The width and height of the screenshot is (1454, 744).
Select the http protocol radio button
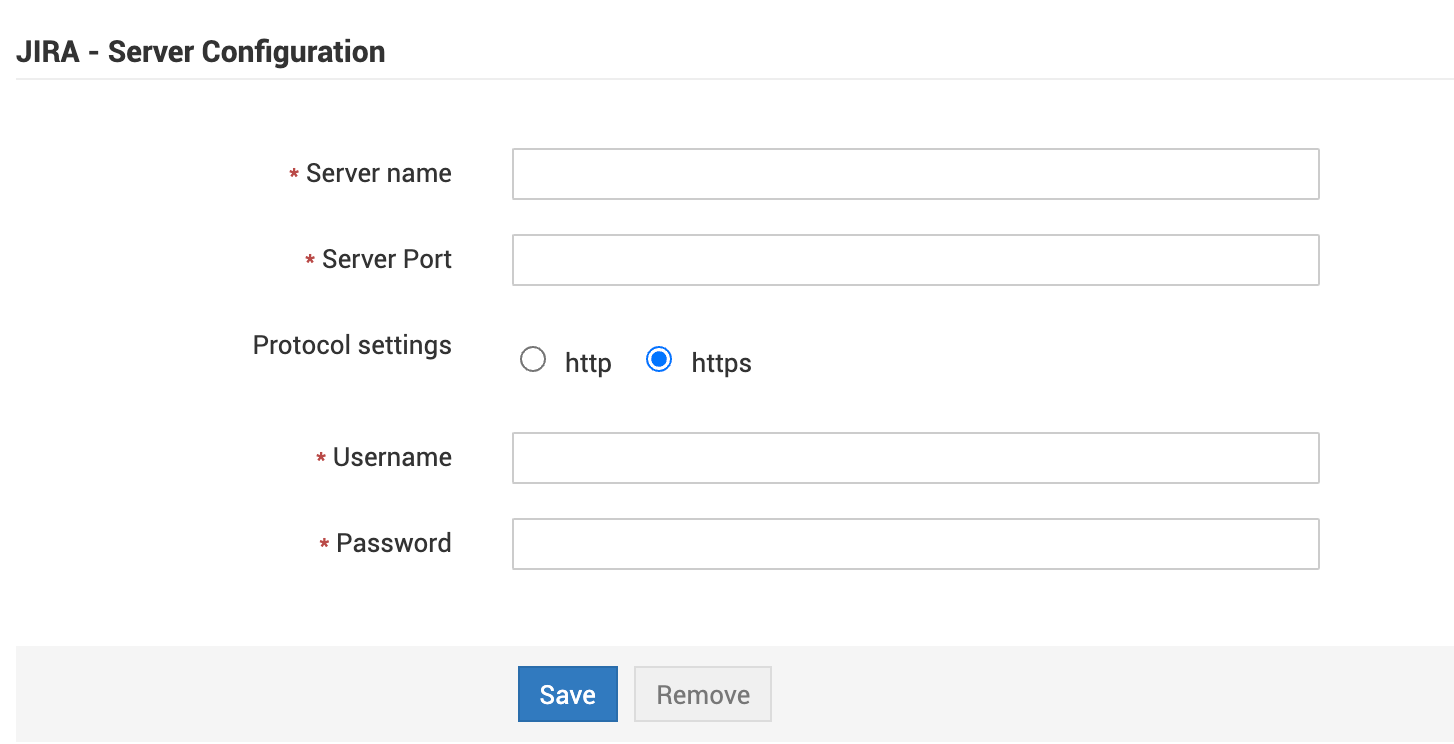click(533, 360)
